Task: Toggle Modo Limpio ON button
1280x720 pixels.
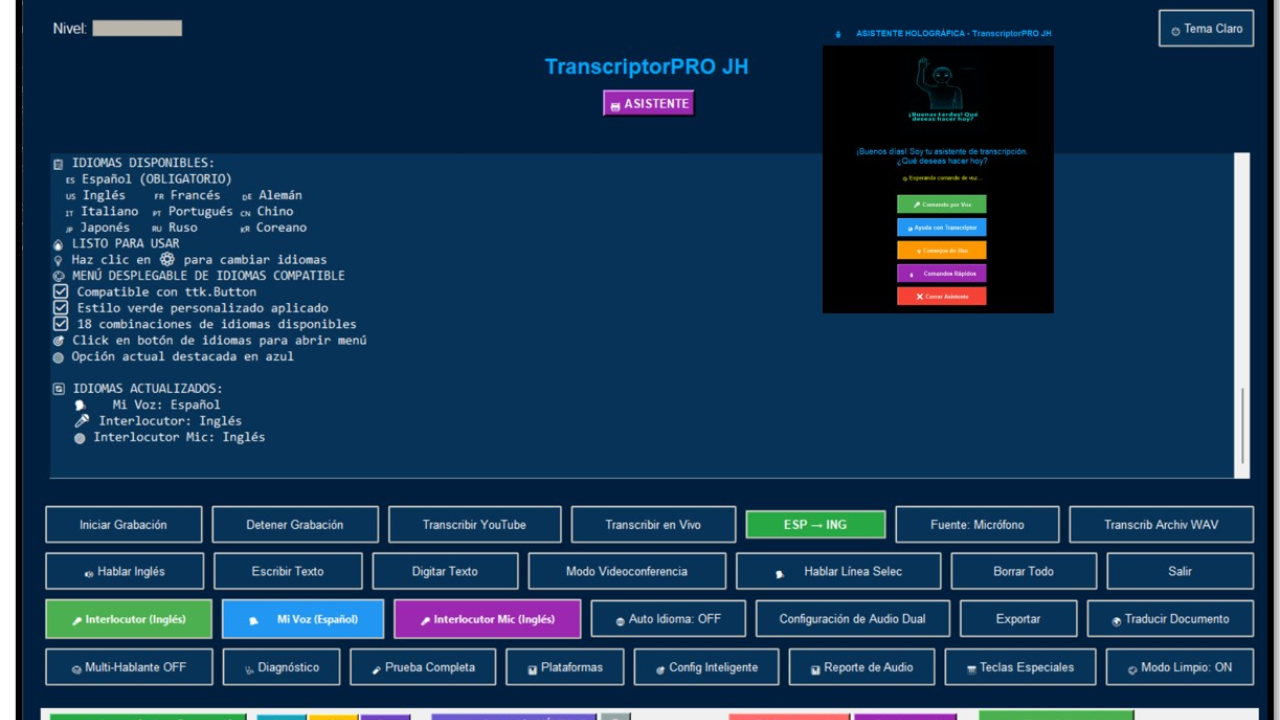Action: pos(1179,667)
